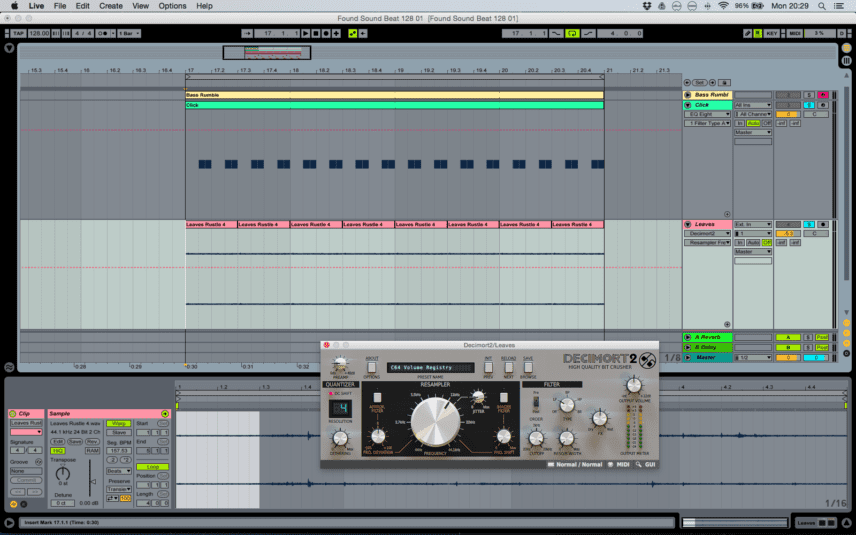Toggle the clip Loop button

(152, 467)
